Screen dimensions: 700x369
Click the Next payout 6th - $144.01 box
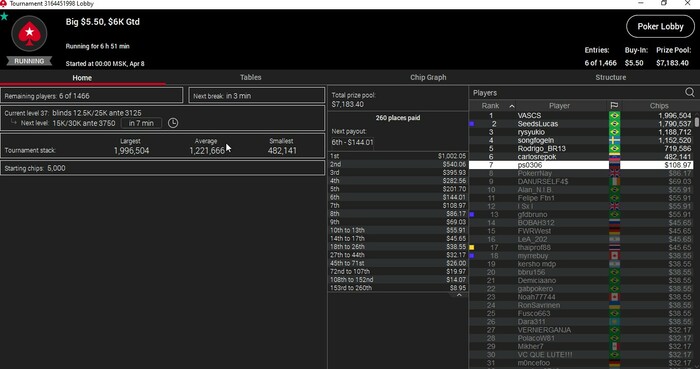click(x=352, y=142)
